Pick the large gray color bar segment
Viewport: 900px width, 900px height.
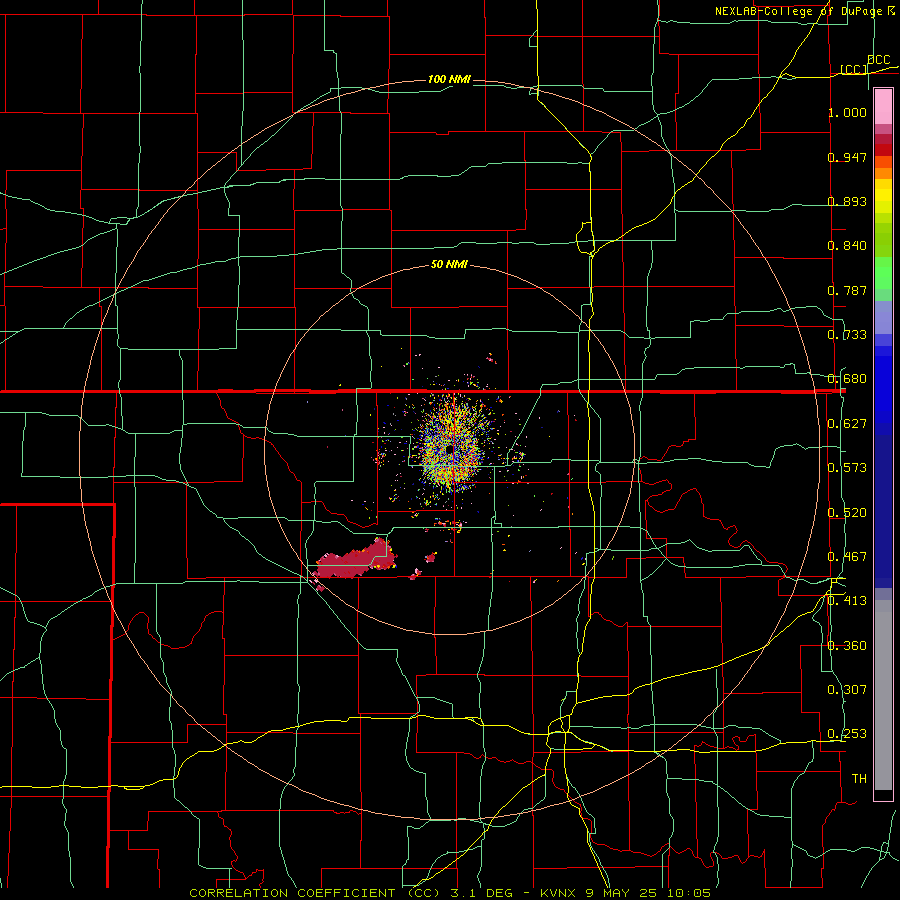[883, 695]
